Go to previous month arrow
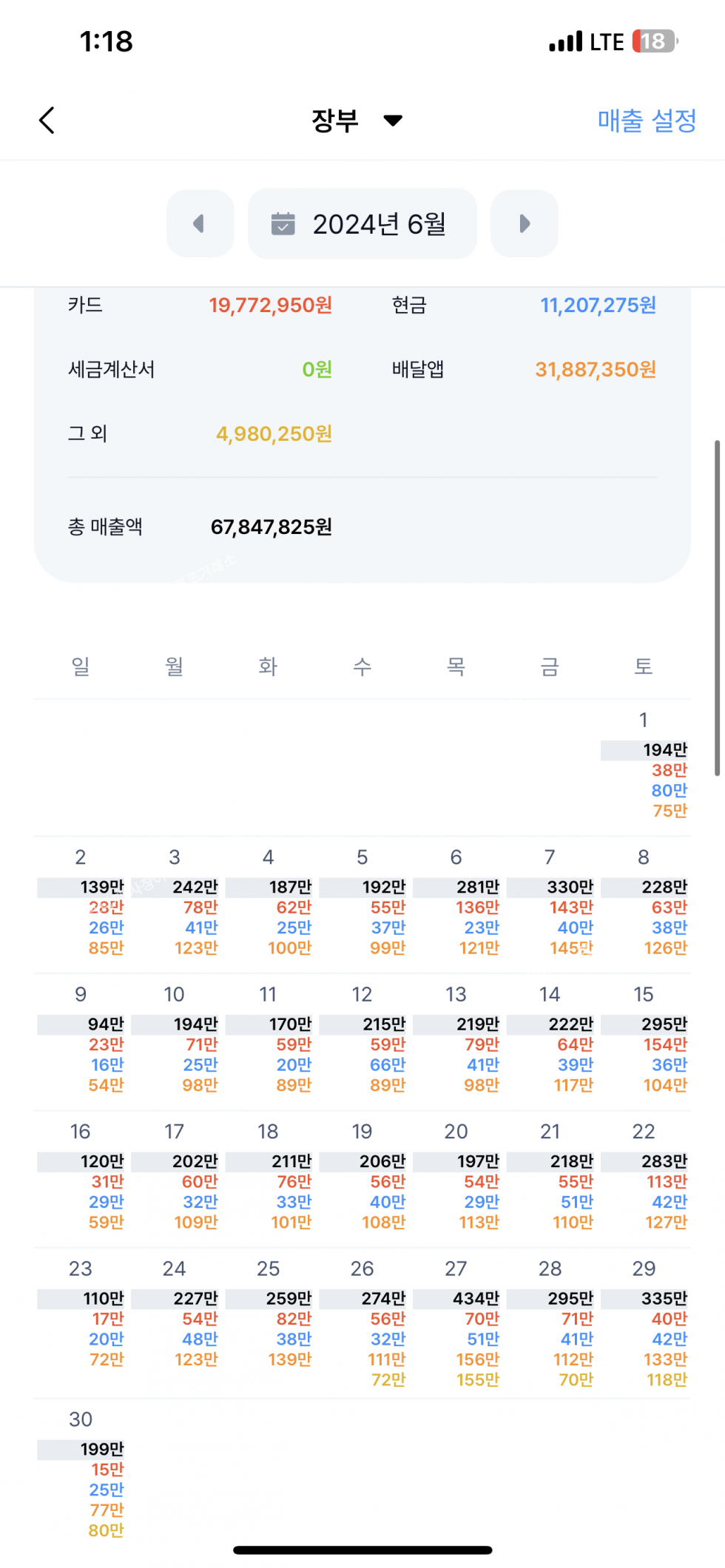Image resolution: width=725 pixels, height=1568 pixels. coord(200,223)
